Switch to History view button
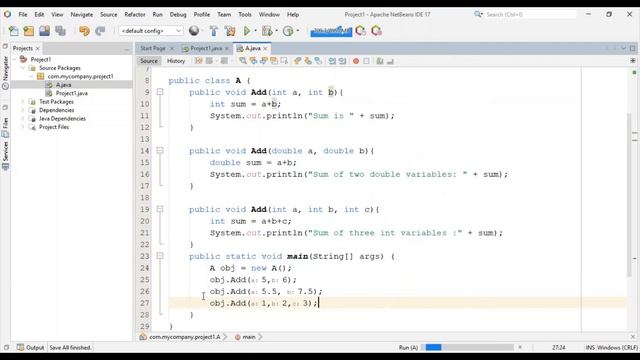The height and width of the screenshot is (360, 640). [x=176, y=61]
